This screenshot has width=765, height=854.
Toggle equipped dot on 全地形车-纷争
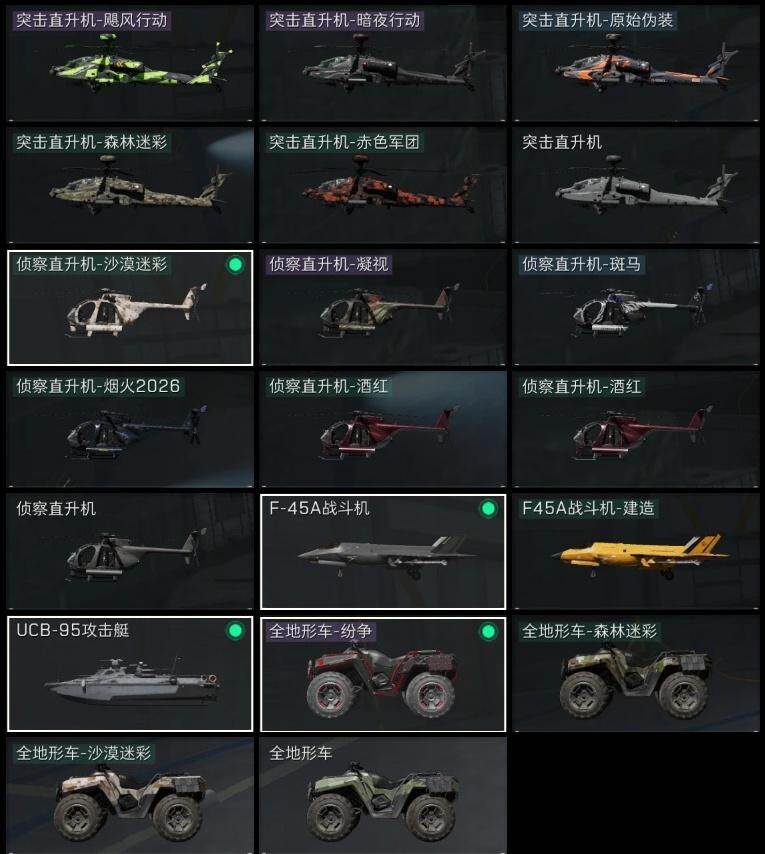click(488, 631)
